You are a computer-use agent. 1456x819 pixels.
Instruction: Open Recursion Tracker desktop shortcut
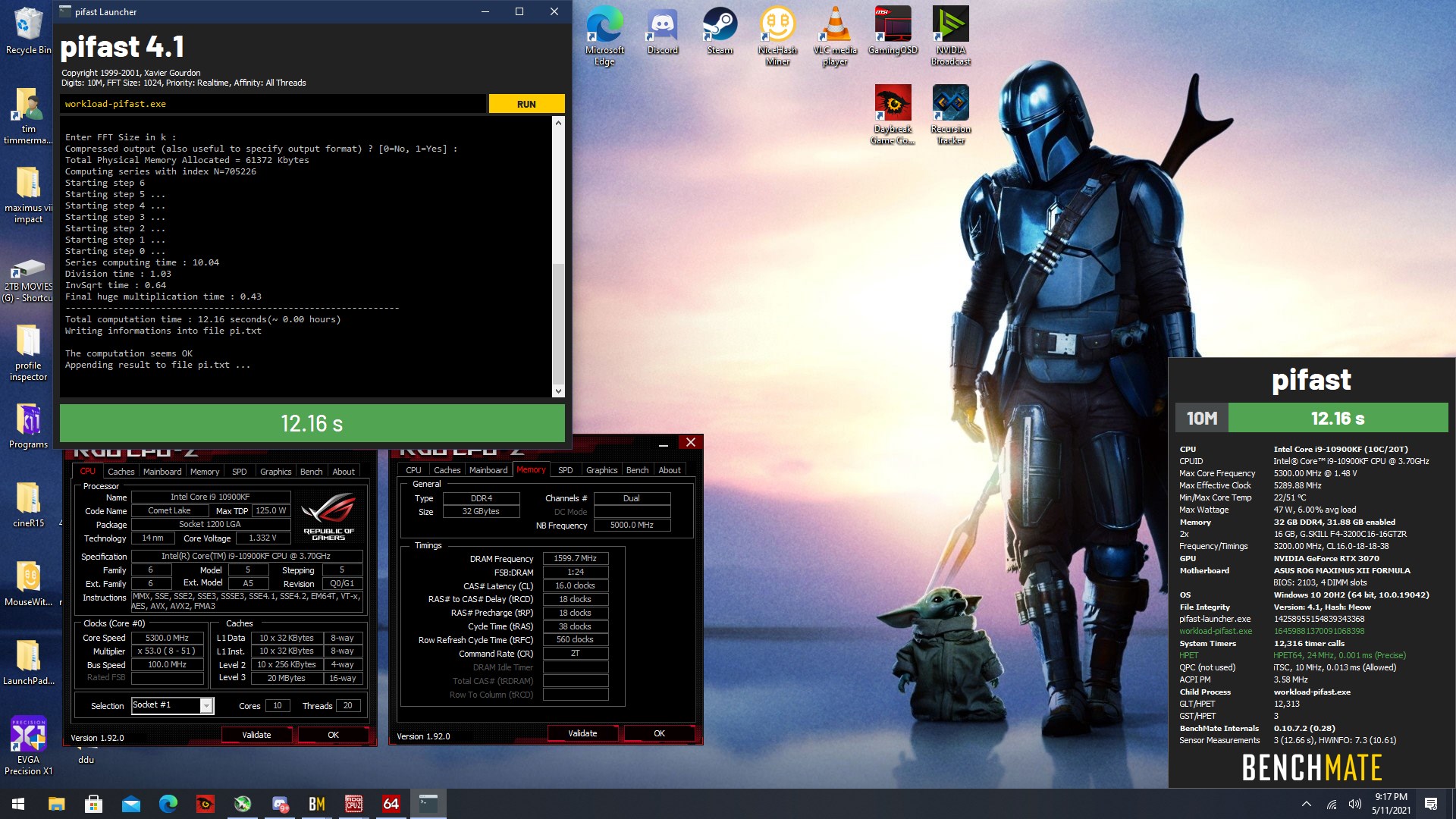point(950,114)
